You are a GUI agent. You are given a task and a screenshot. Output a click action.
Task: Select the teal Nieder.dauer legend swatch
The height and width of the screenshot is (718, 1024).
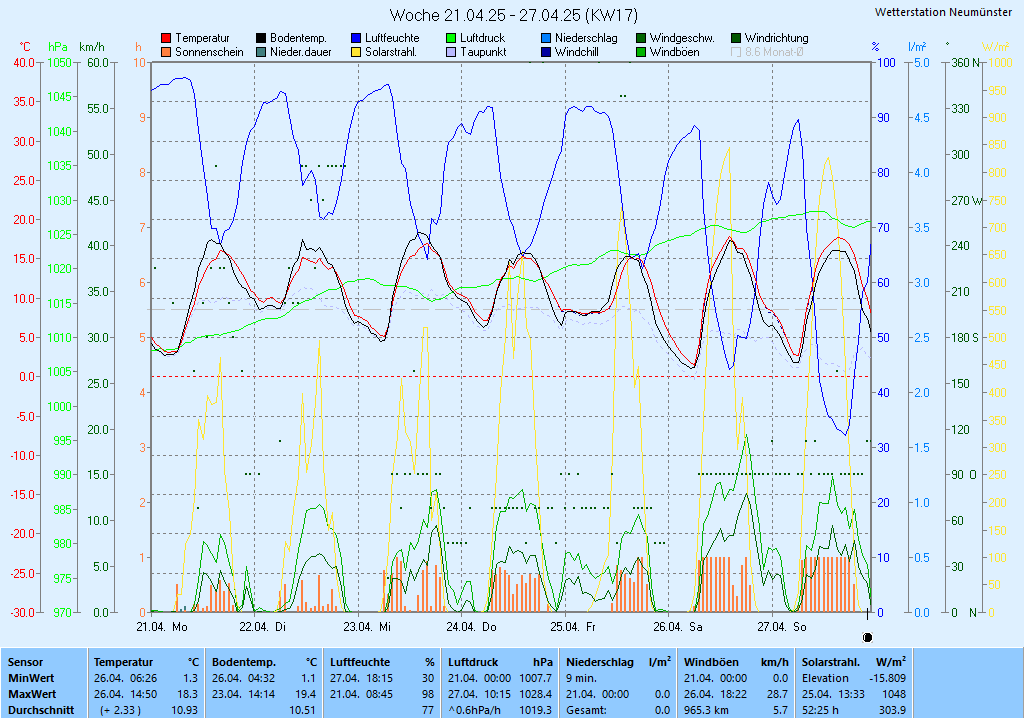click(261, 52)
